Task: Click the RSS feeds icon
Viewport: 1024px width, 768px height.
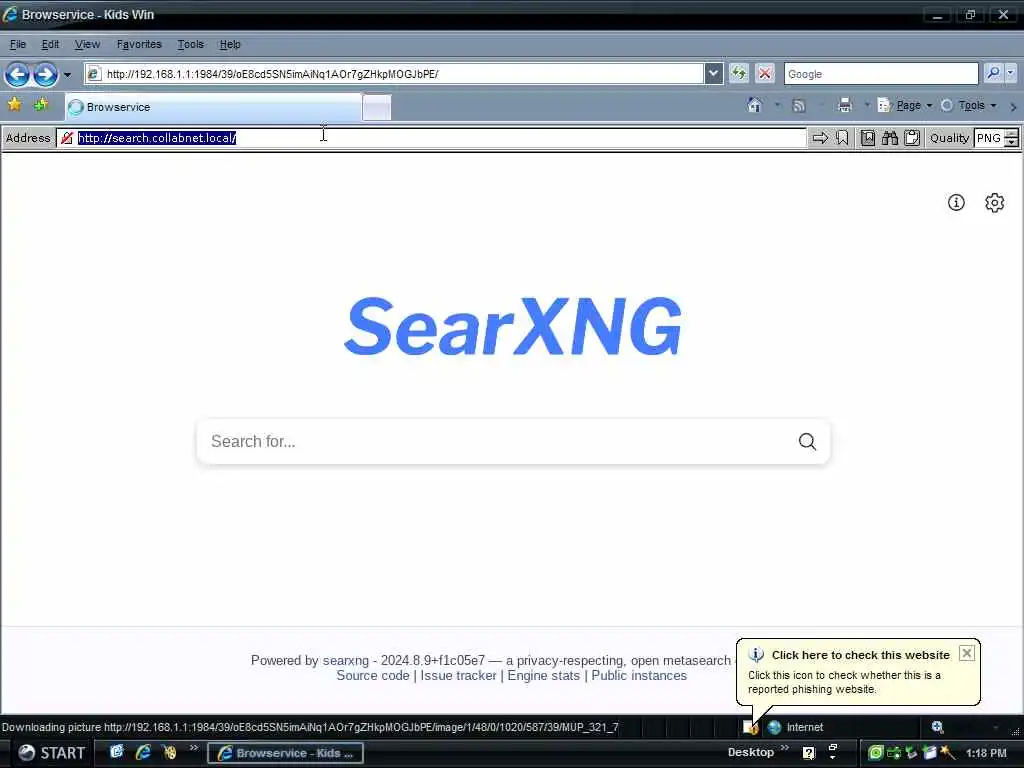Action: tap(799, 105)
